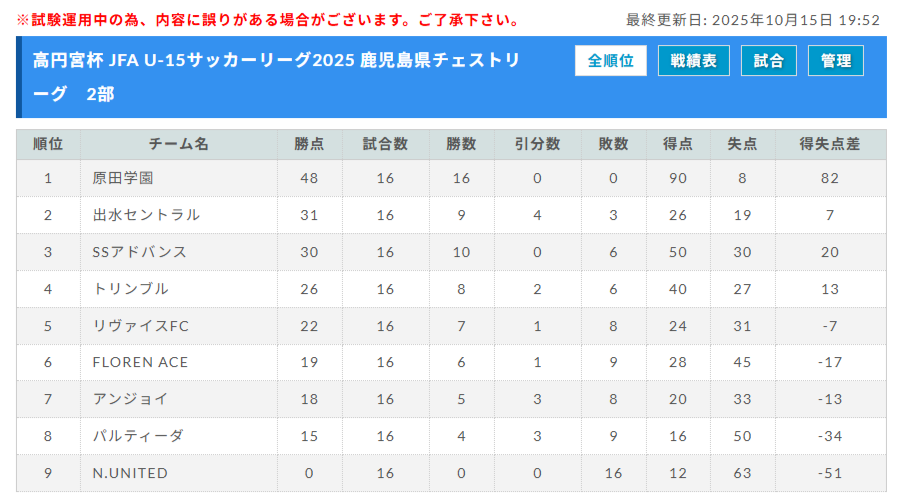The width and height of the screenshot is (898, 503).
Task: Open the 試合 tab
Action: tap(769, 61)
